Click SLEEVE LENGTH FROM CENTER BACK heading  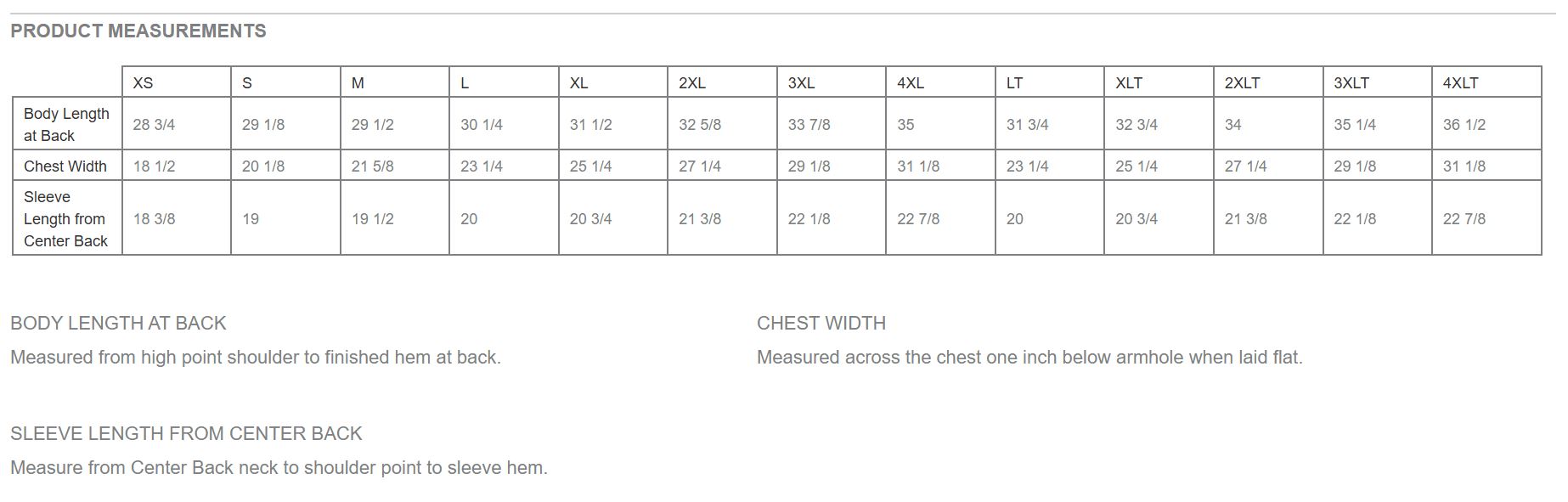pyautogui.click(x=186, y=434)
